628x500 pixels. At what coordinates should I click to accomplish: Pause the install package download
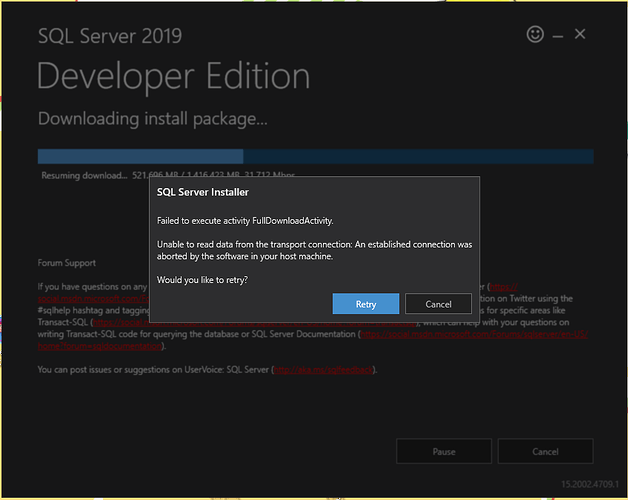444,451
